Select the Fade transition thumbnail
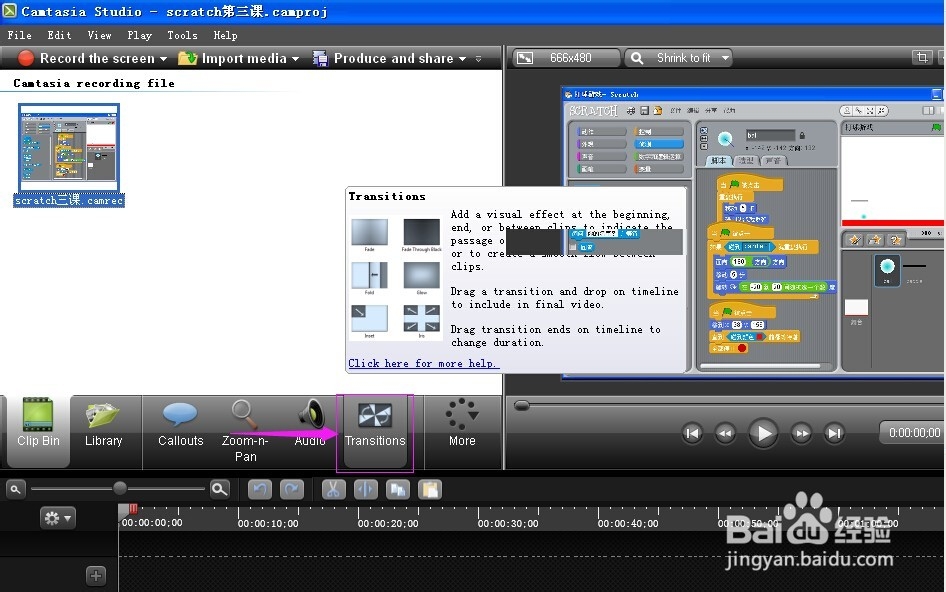Image resolution: width=946 pixels, height=592 pixels. pos(369,232)
